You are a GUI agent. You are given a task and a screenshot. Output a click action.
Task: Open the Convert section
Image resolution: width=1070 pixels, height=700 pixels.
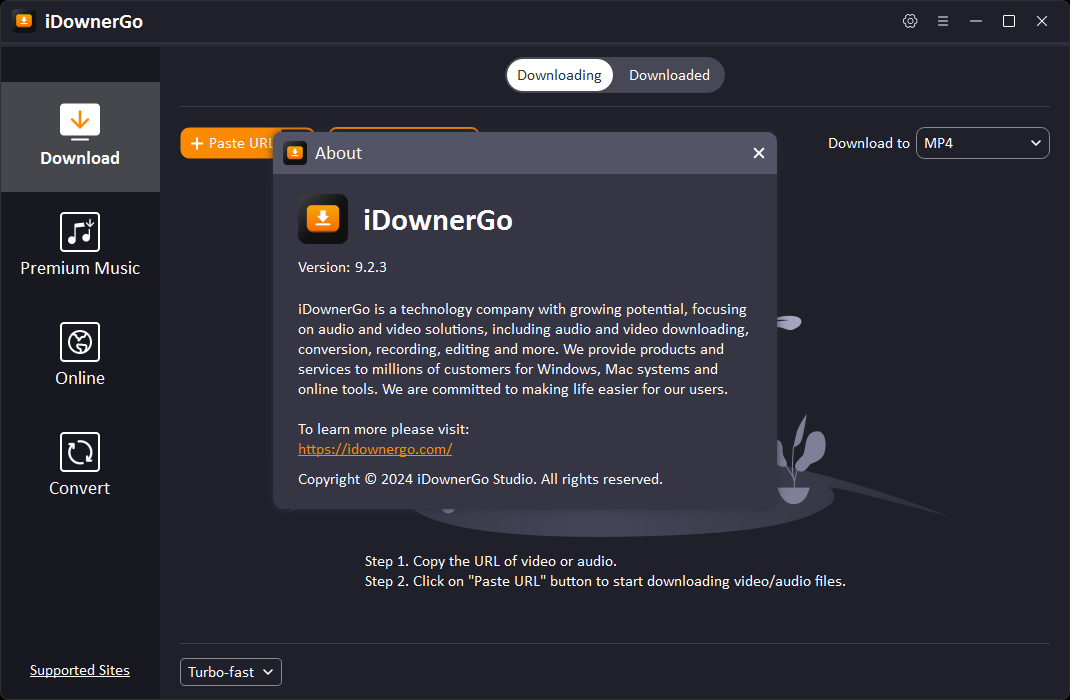click(80, 465)
